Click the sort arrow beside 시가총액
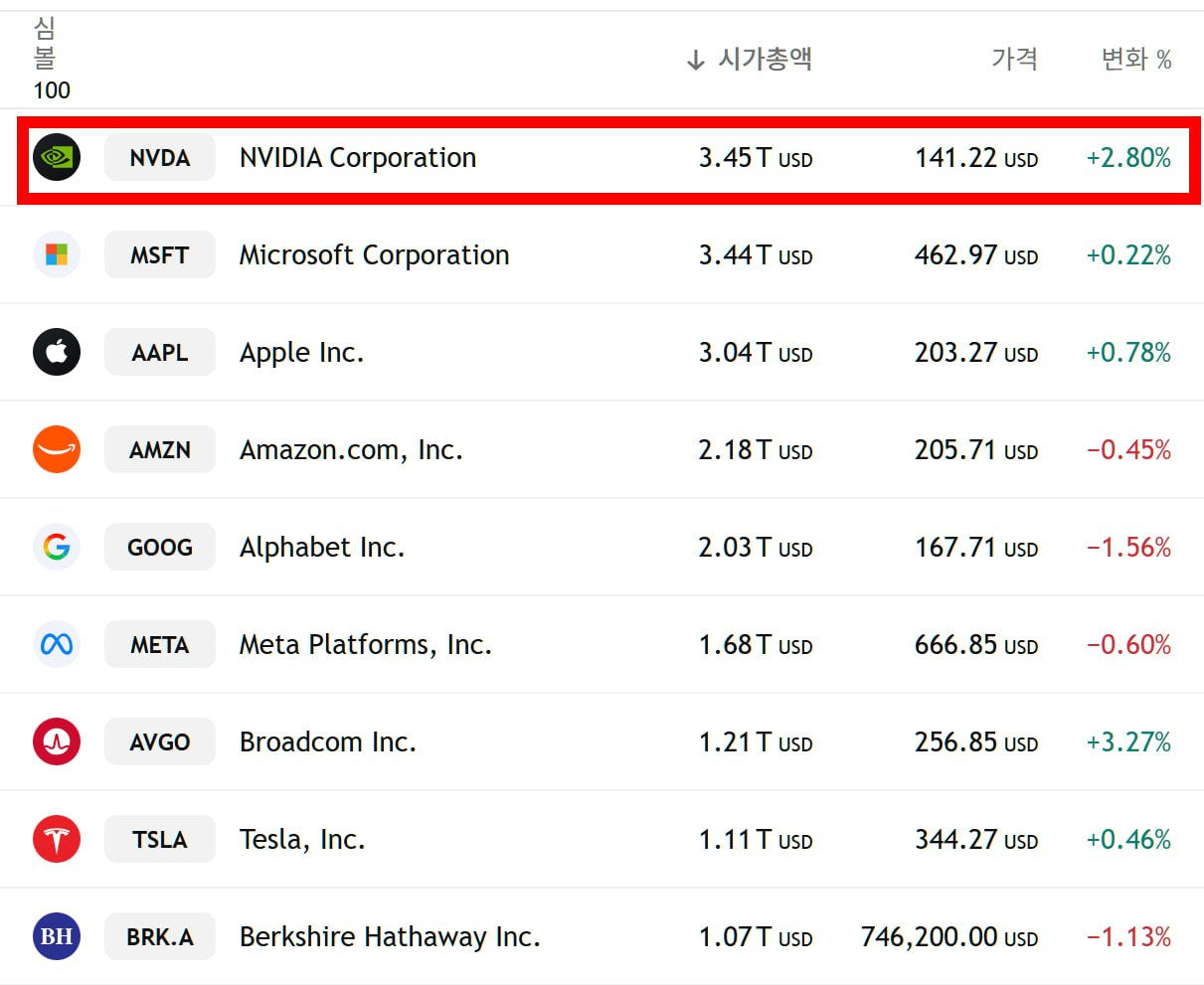1204x985 pixels. [x=696, y=61]
